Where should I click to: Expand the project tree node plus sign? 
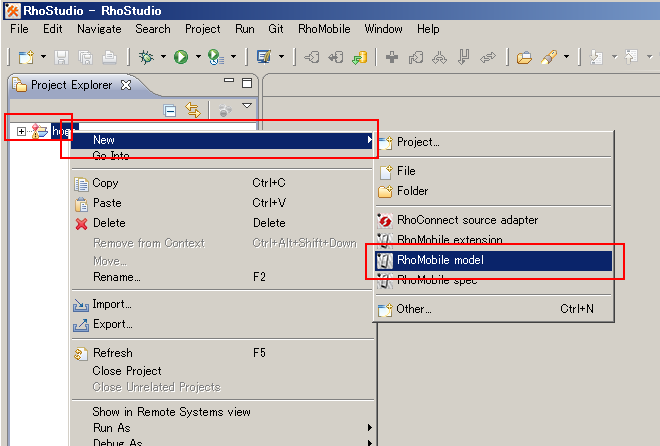pyautogui.click(x=21, y=131)
